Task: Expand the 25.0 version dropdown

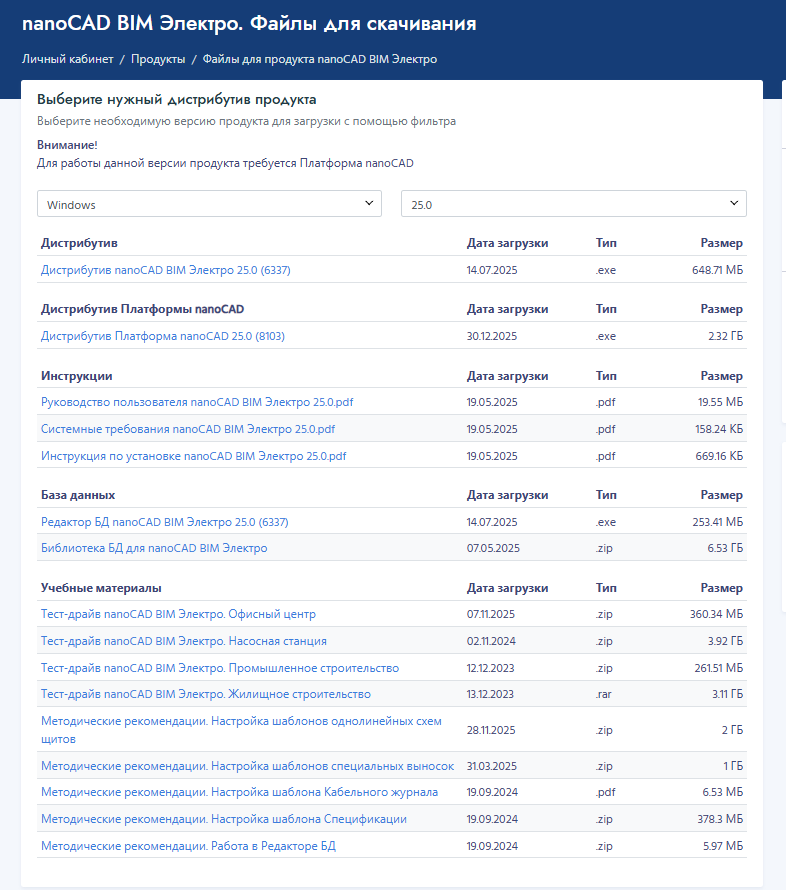Action: pos(573,204)
